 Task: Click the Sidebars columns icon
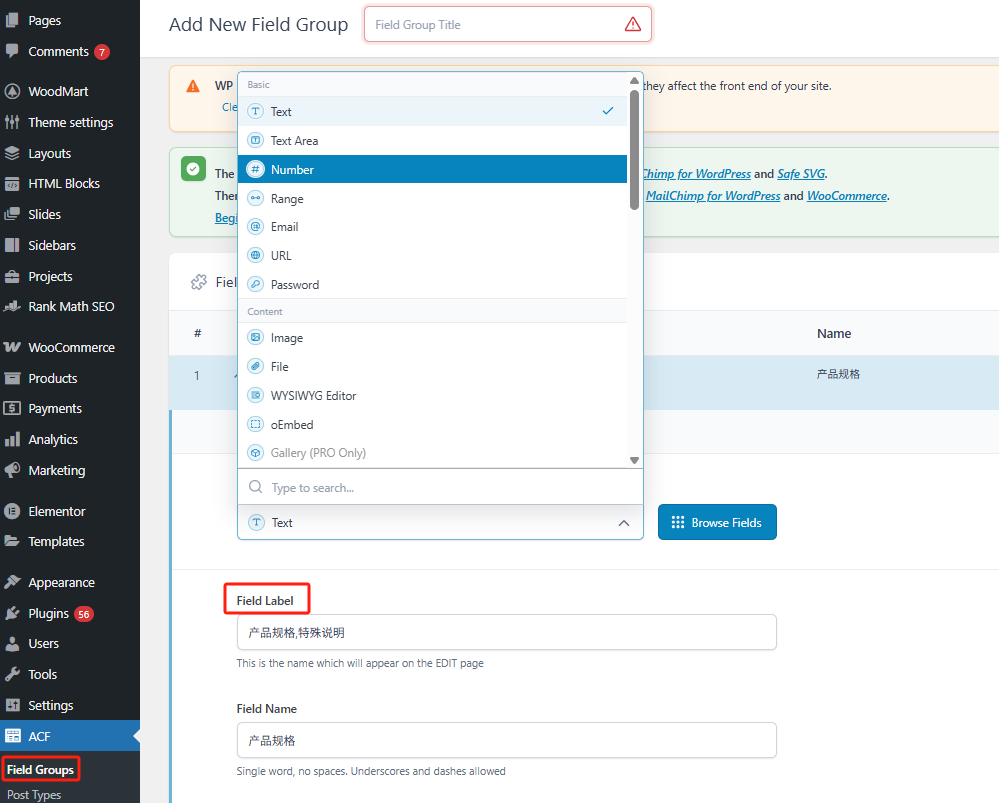click(12, 245)
